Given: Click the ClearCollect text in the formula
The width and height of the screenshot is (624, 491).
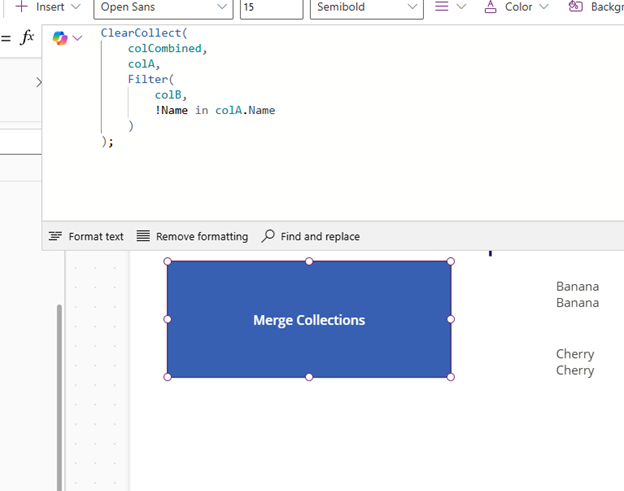Looking at the screenshot, I should (142, 33).
